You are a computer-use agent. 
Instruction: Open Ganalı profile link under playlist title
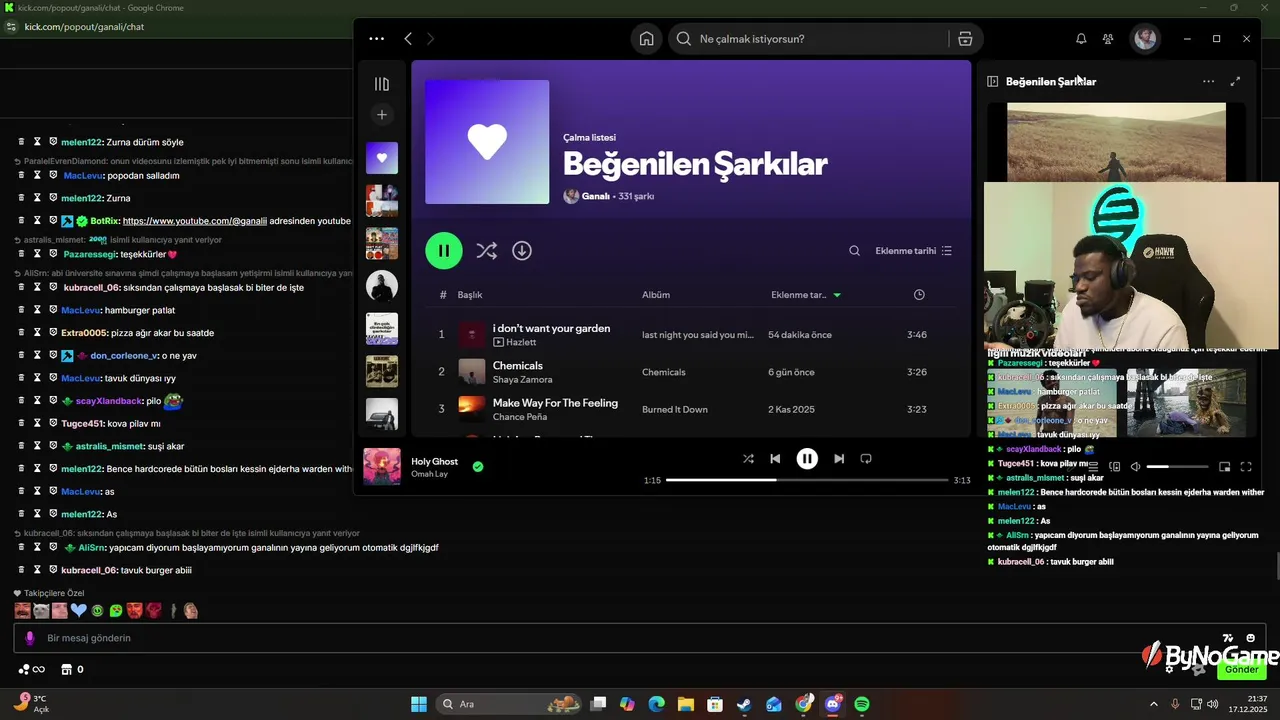coord(596,196)
